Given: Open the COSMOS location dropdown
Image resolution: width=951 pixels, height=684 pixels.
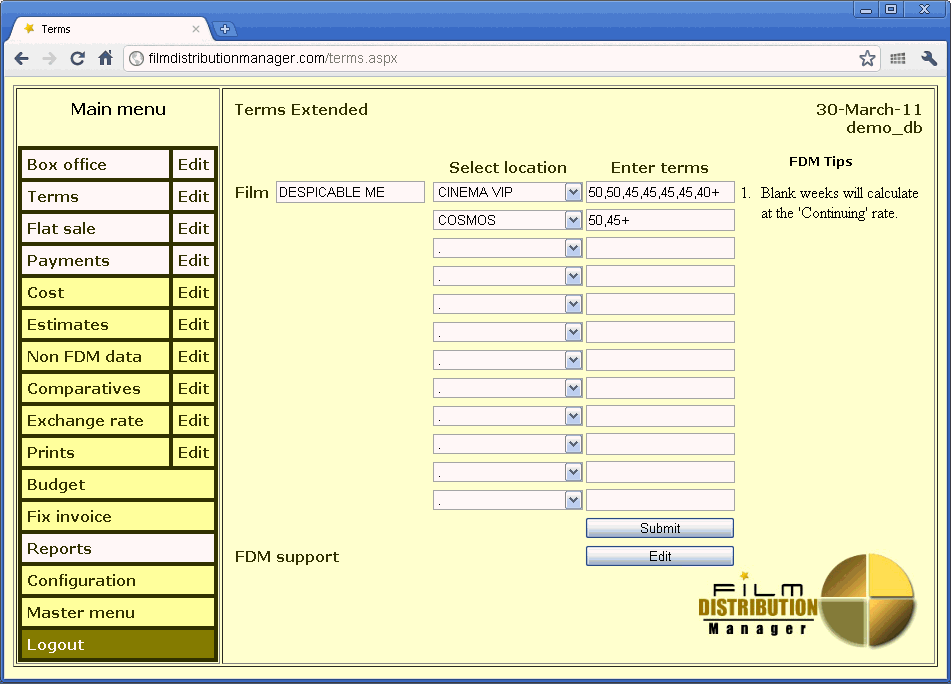Looking at the screenshot, I should (x=573, y=220).
